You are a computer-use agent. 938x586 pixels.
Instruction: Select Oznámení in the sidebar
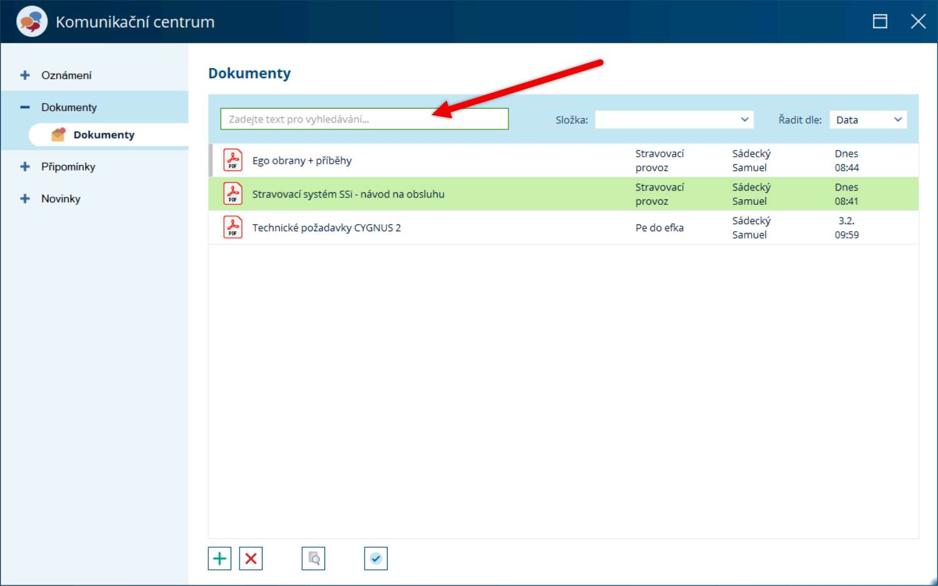coord(66,75)
